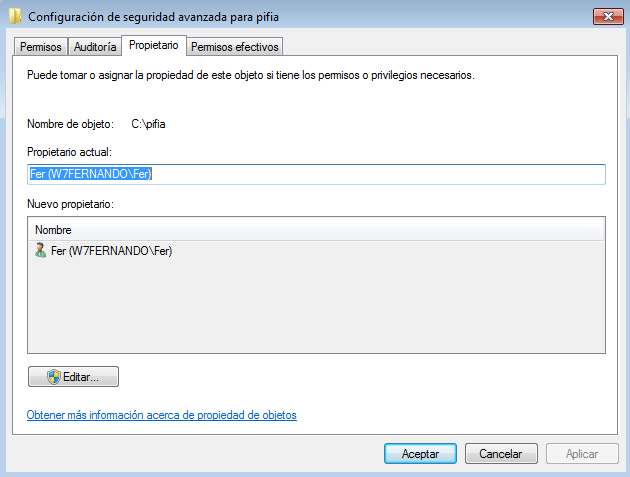
Task: Close the advanced security dialog with X
Action: (x=608, y=16)
